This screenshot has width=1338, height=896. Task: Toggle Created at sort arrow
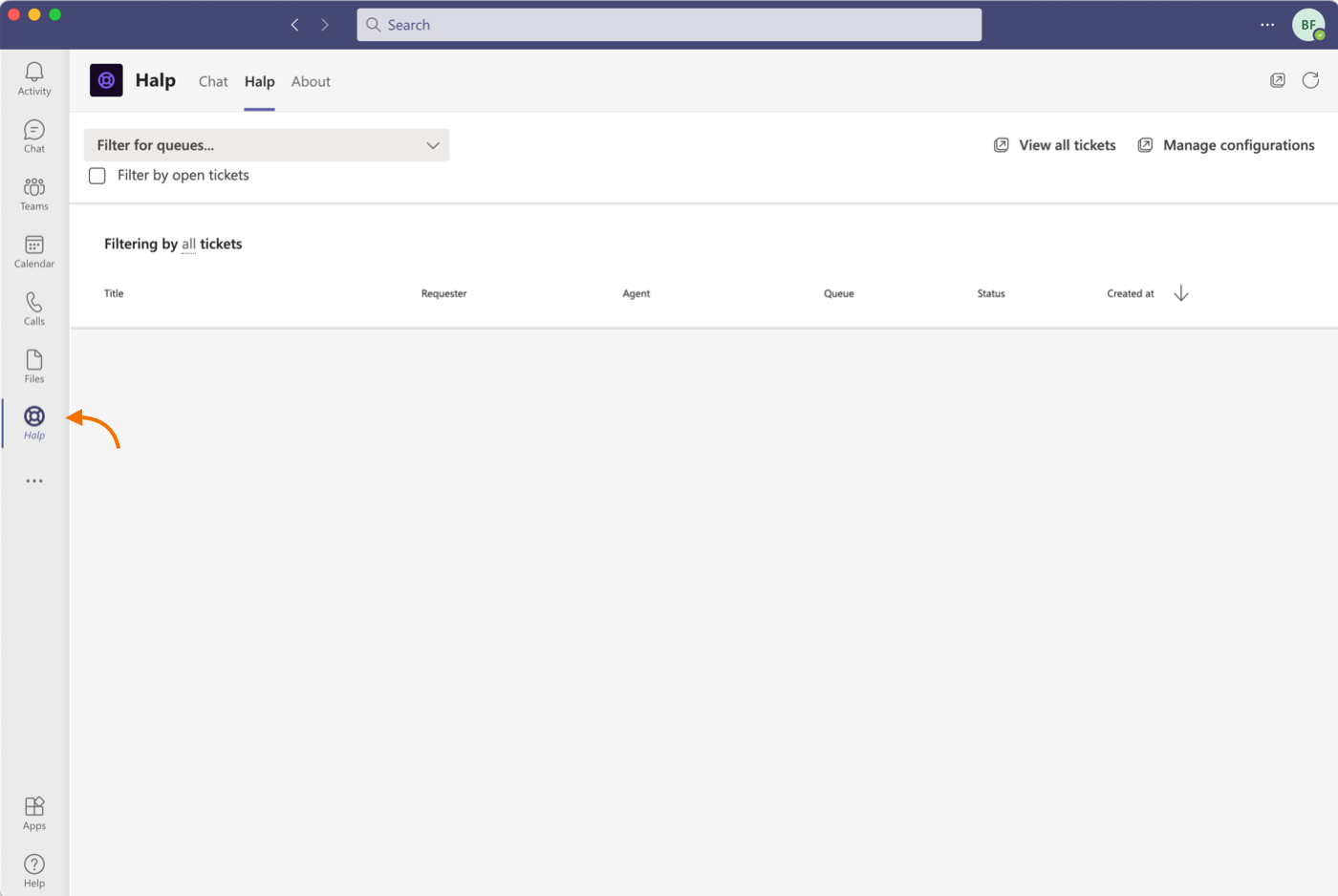pyautogui.click(x=1181, y=293)
